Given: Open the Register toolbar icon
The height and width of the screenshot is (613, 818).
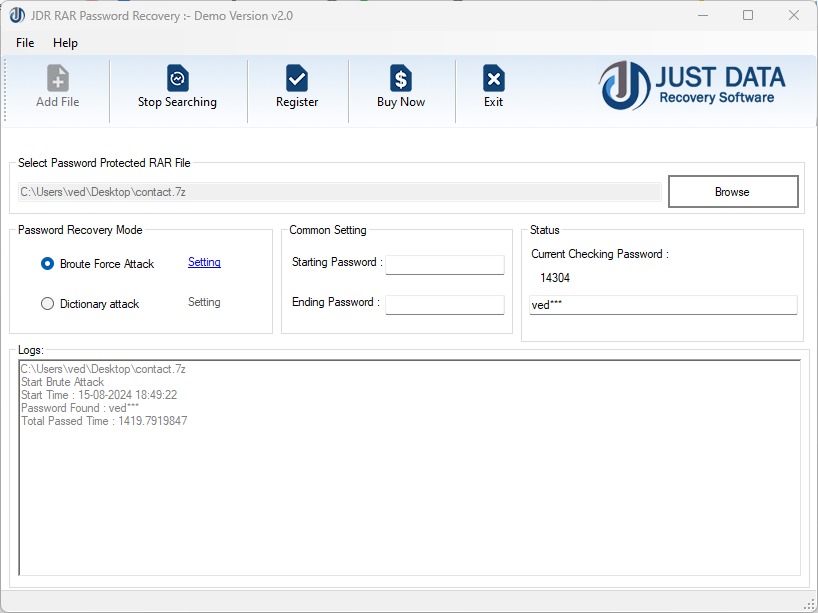Looking at the screenshot, I should tap(297, 79).
